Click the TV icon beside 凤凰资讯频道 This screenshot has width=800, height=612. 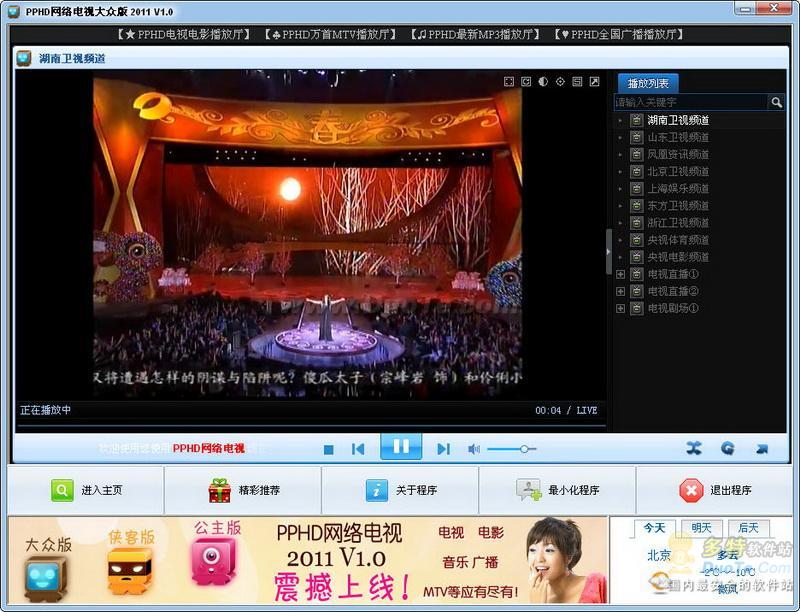coord(636,155)
